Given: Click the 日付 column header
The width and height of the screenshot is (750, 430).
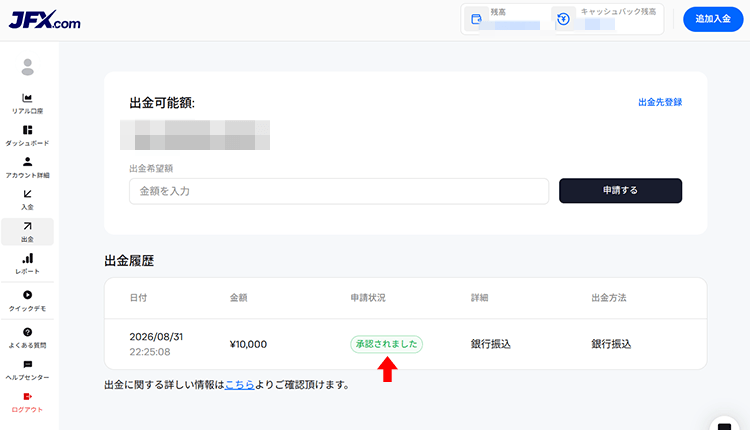Looking at the screenshot, I should tap(138, 298).
